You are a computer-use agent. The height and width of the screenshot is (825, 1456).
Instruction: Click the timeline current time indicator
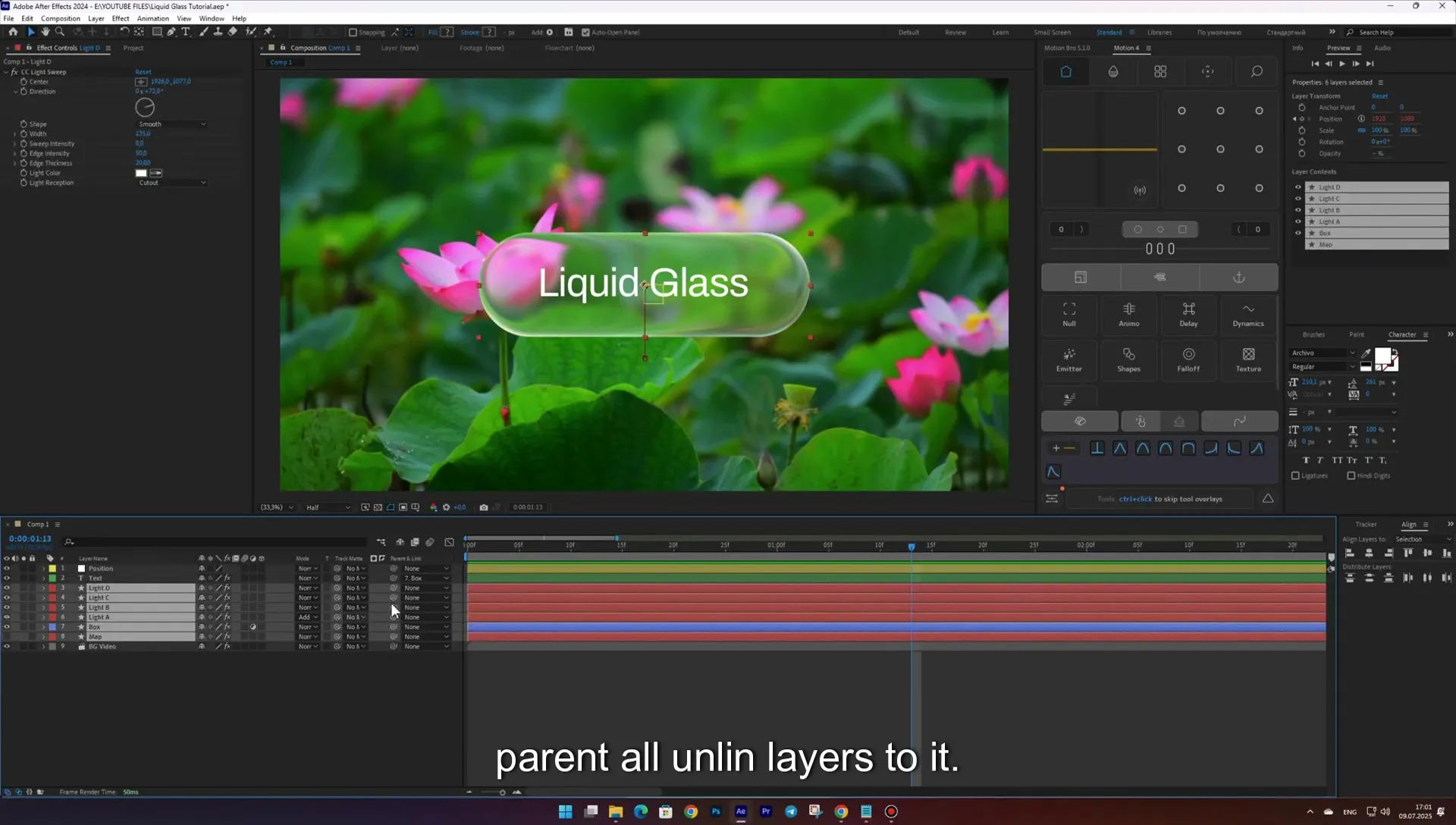tap(912, 546)
